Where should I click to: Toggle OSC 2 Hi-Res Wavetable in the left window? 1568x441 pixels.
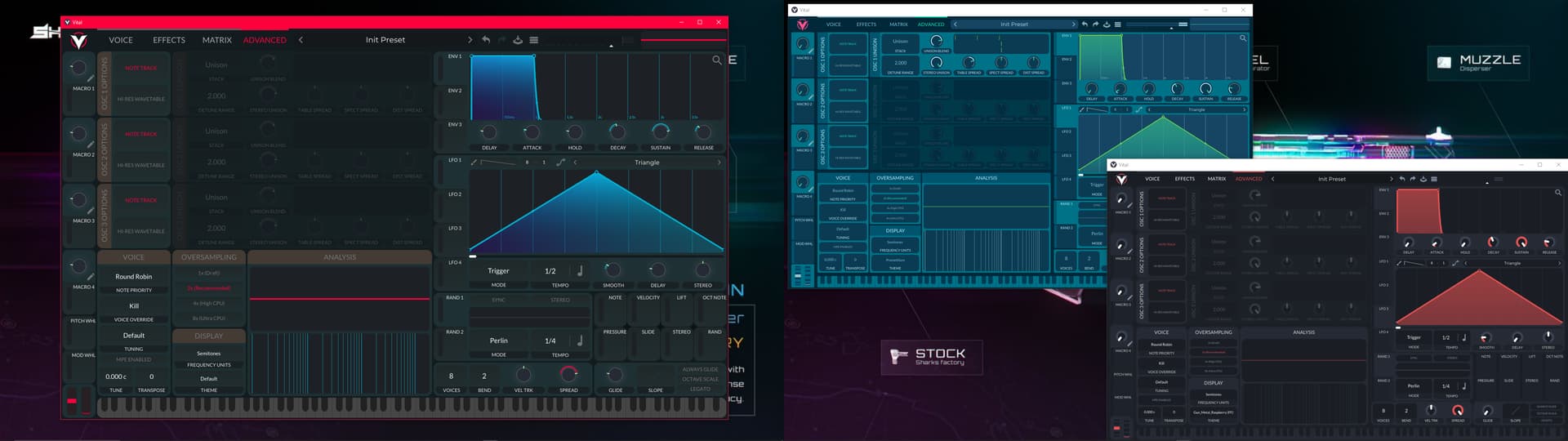click(x=140, y=165)
